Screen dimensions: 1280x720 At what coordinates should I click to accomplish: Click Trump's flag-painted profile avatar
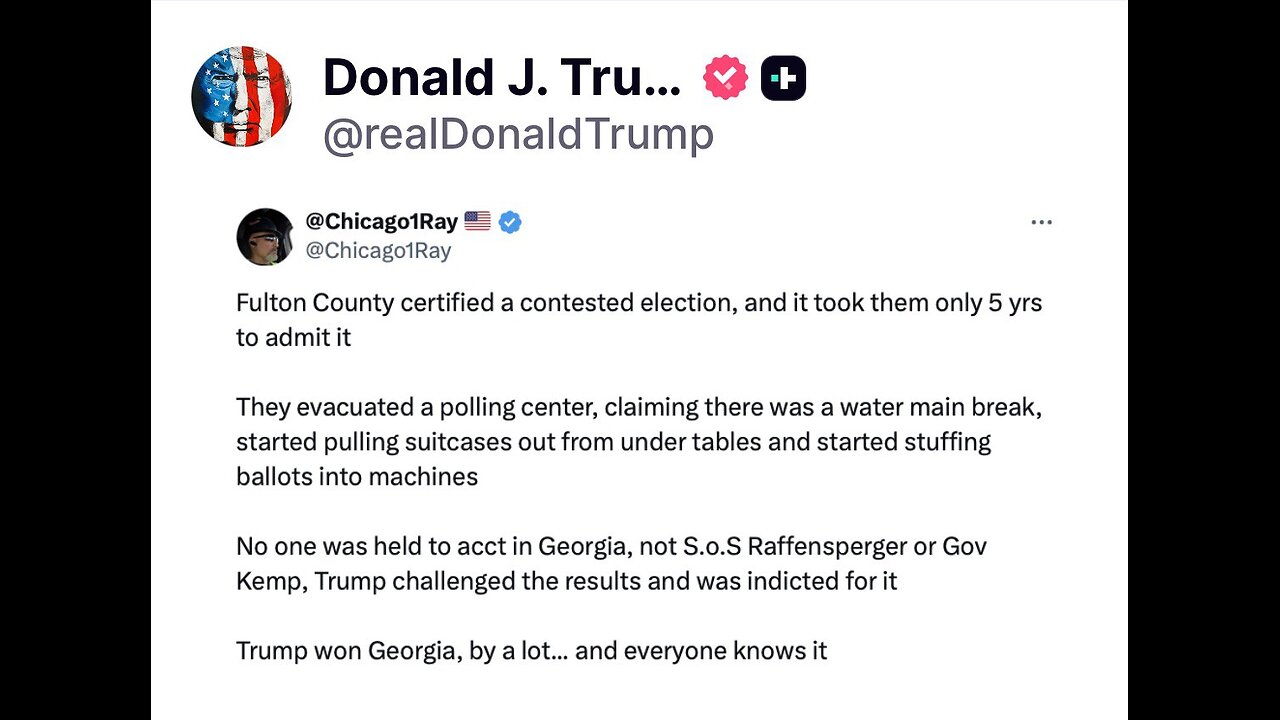pos(241,96)
